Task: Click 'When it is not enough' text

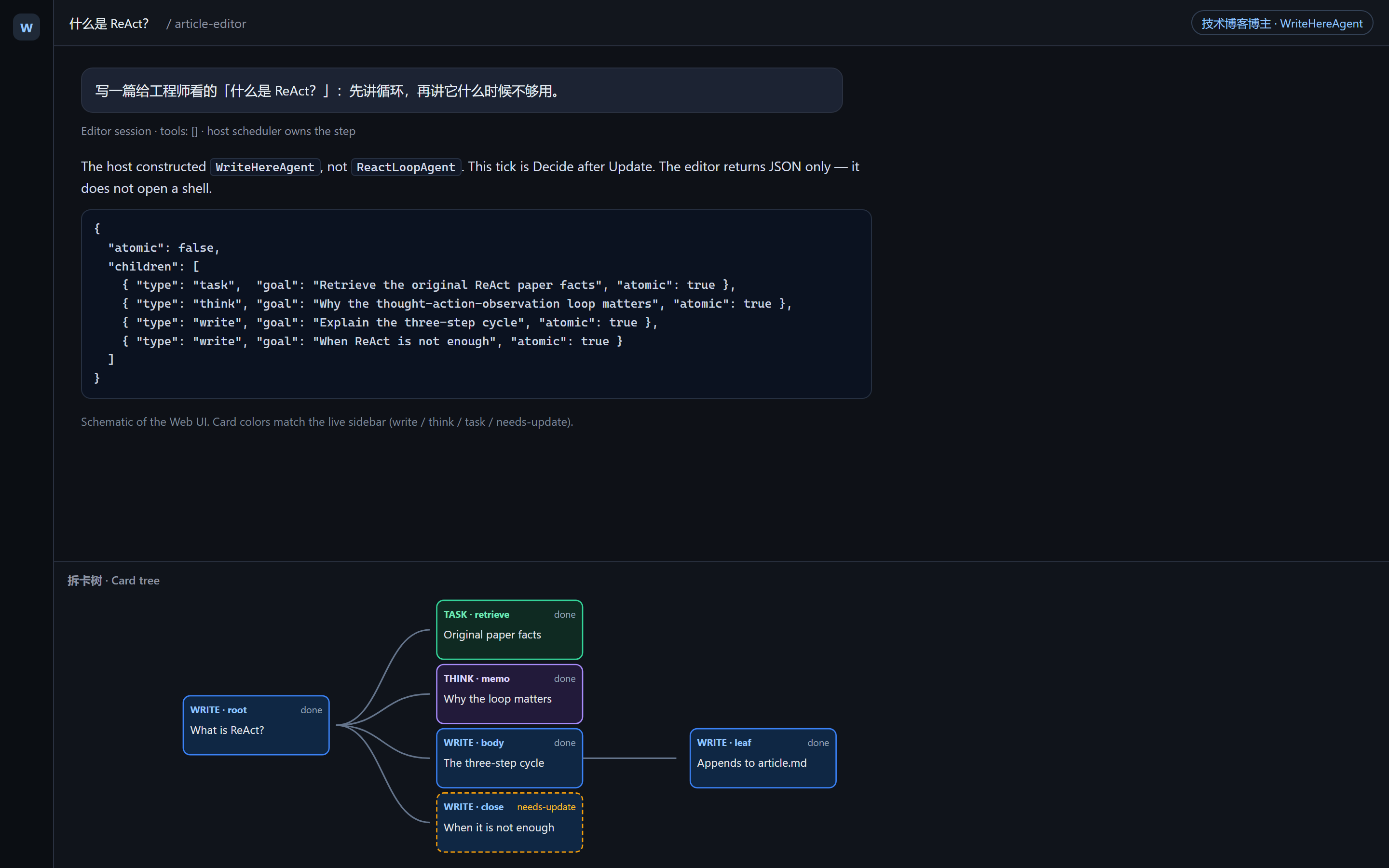Action: [x=499, y=827]
